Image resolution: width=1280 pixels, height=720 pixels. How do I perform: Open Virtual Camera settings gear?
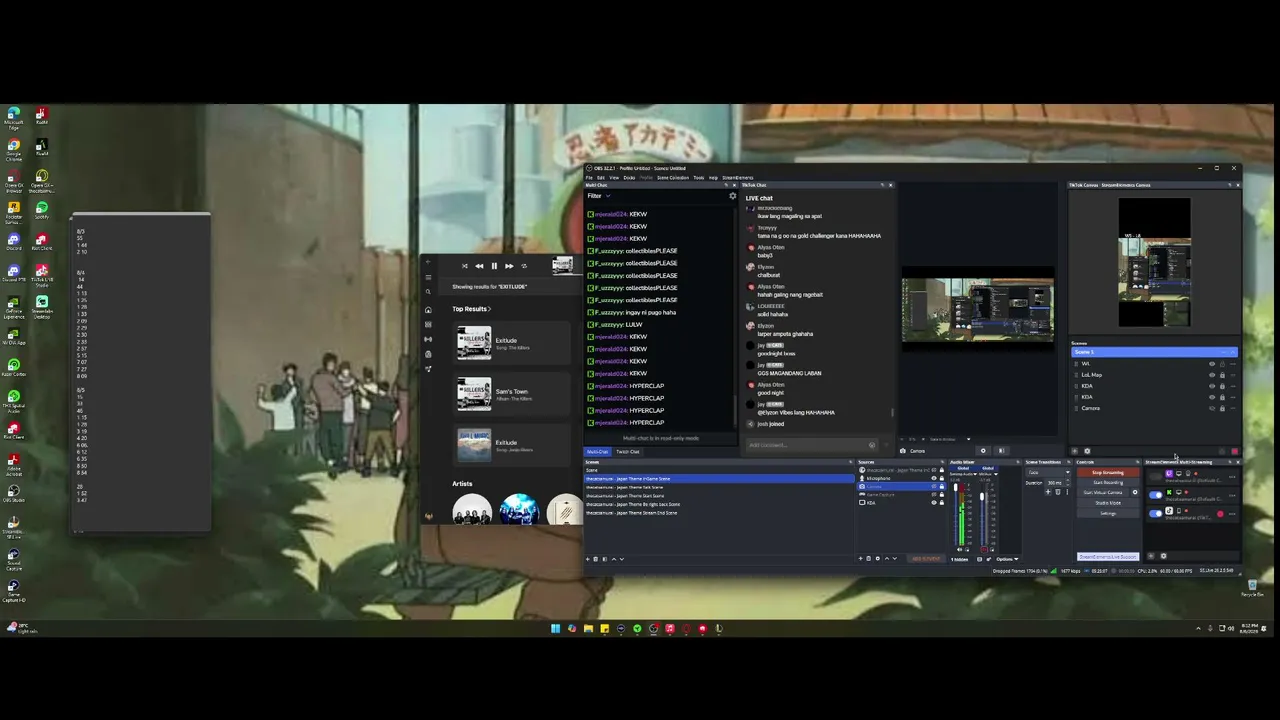pos(1134,493)
